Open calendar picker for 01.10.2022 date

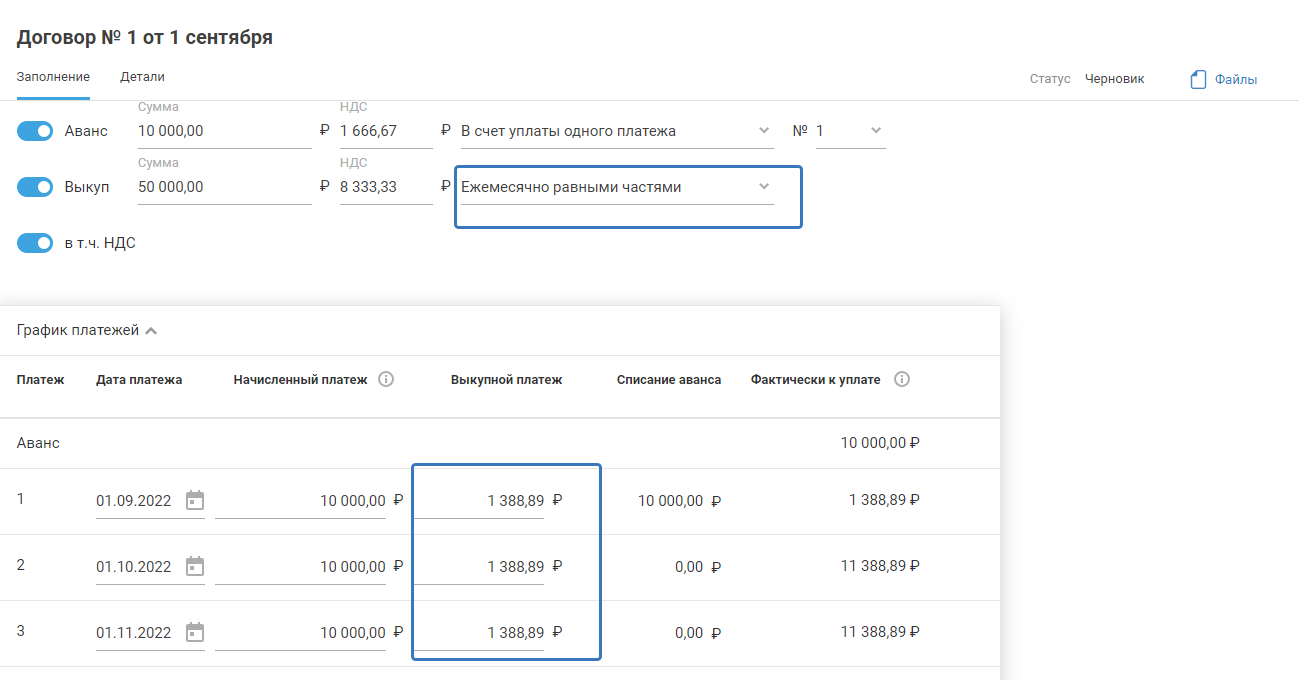(x=195, y=567)
